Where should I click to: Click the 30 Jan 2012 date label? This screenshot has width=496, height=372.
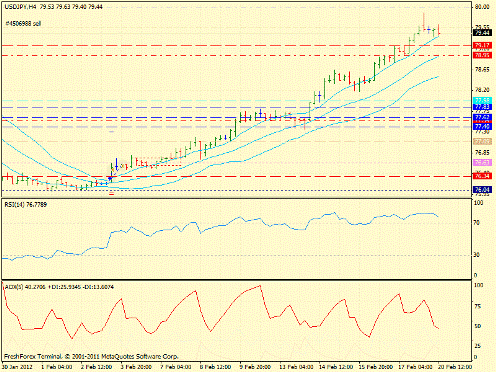[18, 367]
